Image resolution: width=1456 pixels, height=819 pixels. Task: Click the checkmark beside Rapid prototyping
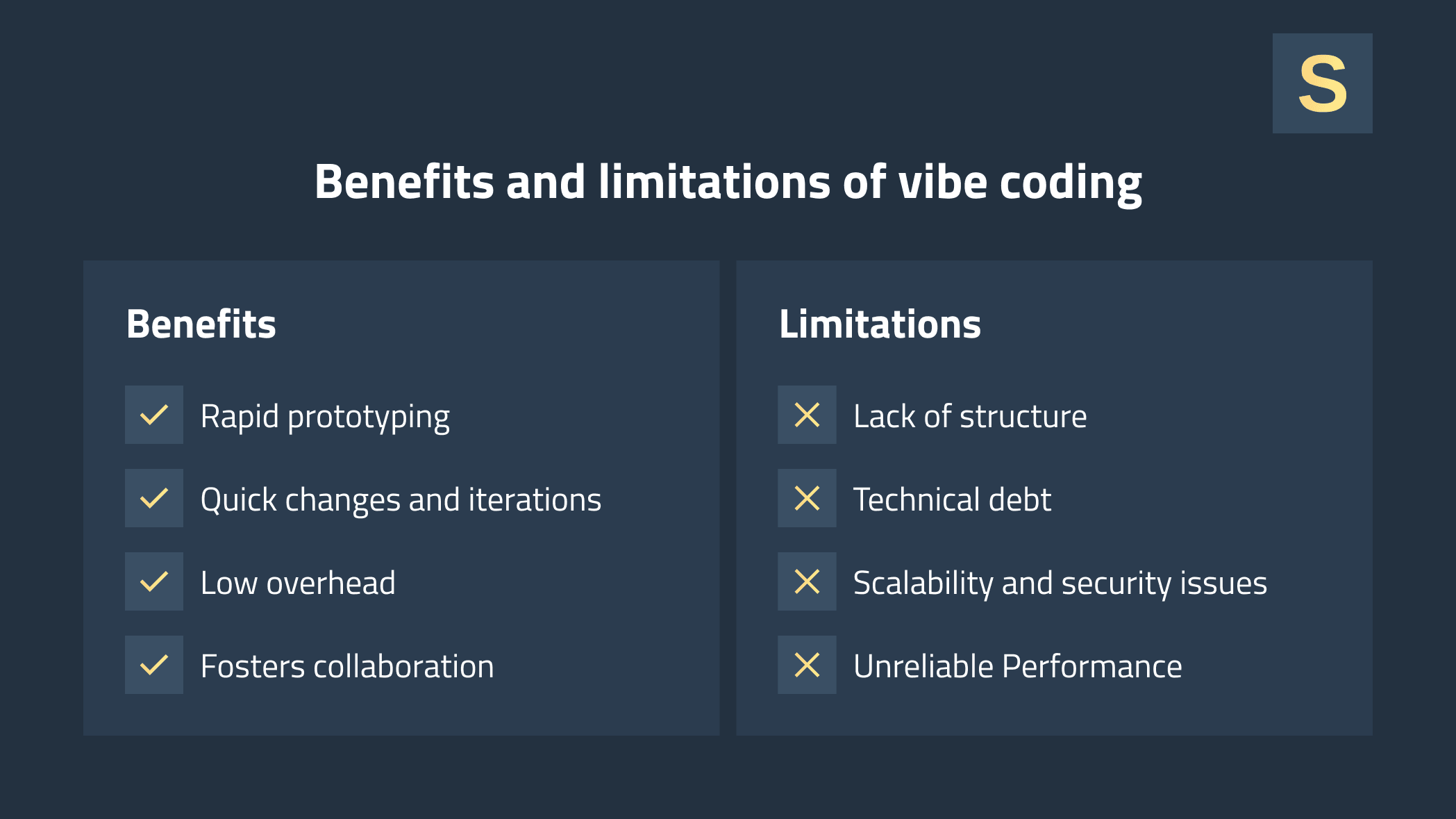pyautogui.click(x=154, y=415)
